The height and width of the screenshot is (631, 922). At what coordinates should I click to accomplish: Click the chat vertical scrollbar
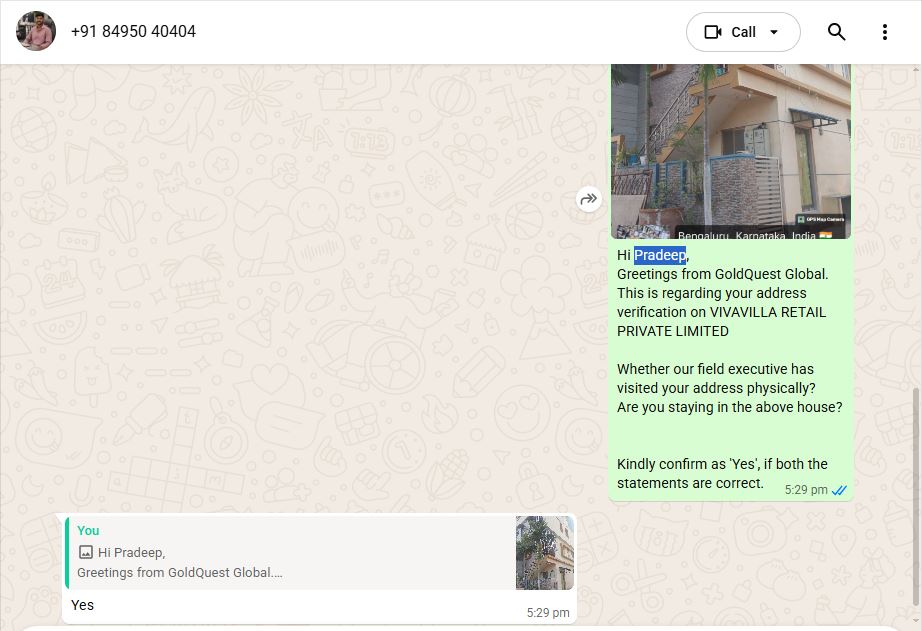(915, 495)
